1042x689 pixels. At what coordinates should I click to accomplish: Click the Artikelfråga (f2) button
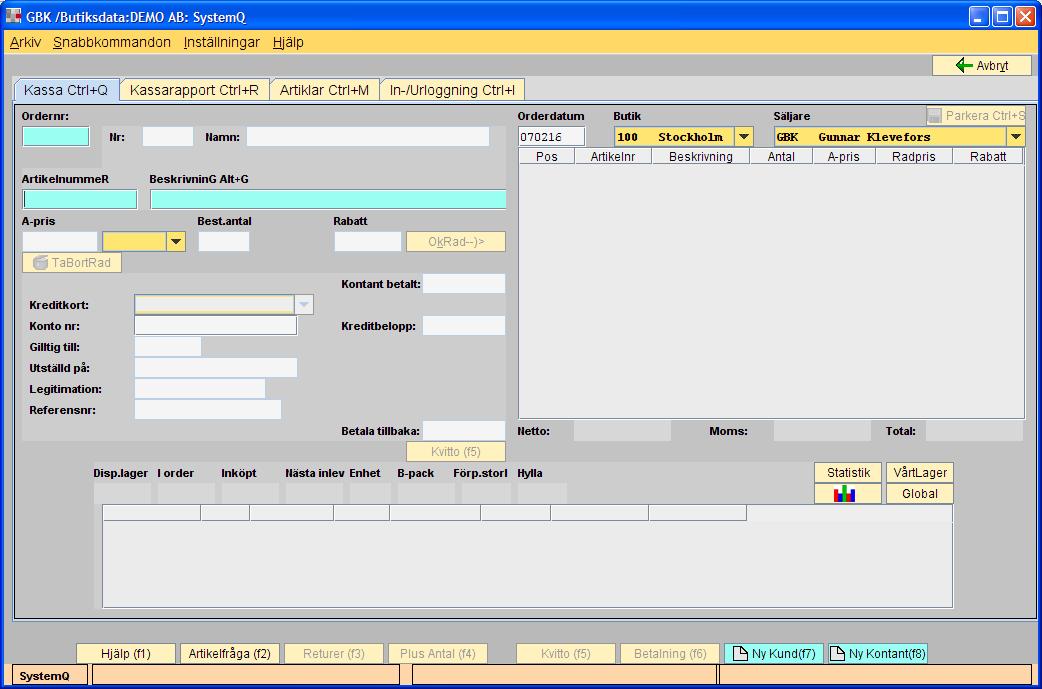click(x=230, y=654)
